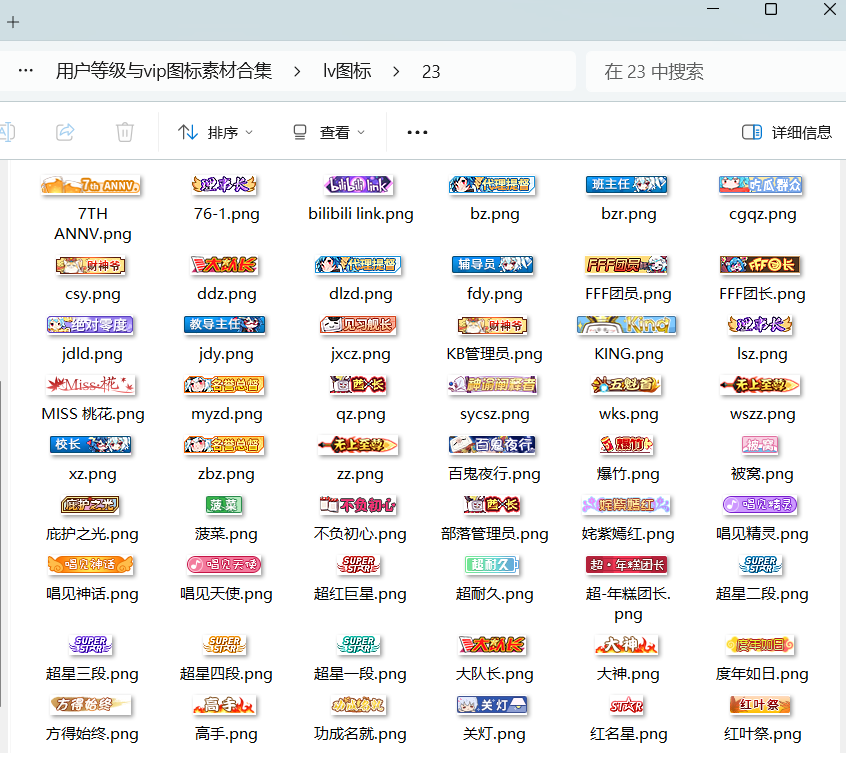Expand the chevron after lv图标 in breadcrumb

click(x=397, y=71)
